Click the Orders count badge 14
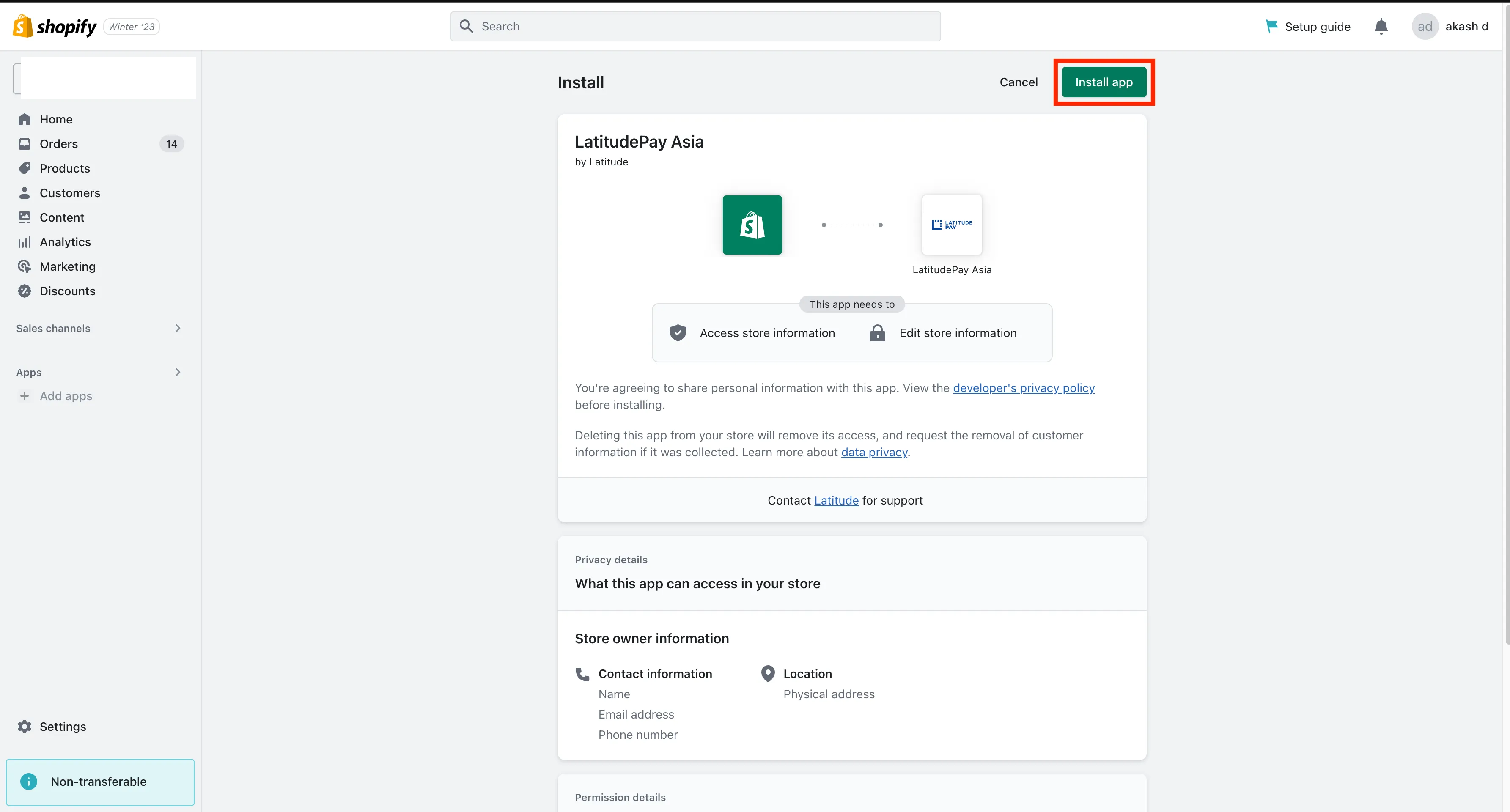 click(171, 144)
